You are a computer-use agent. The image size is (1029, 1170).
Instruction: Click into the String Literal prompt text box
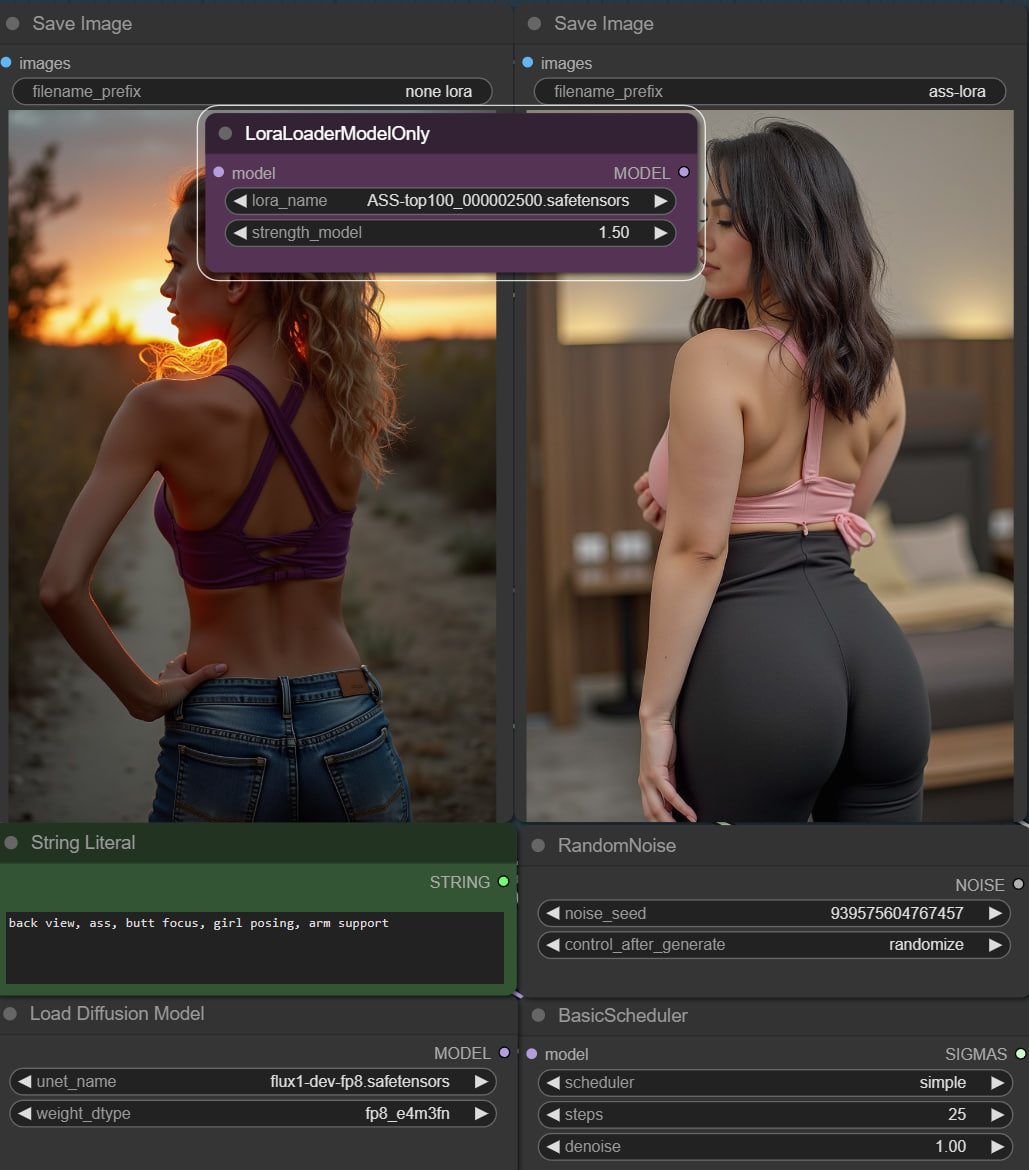254,947
